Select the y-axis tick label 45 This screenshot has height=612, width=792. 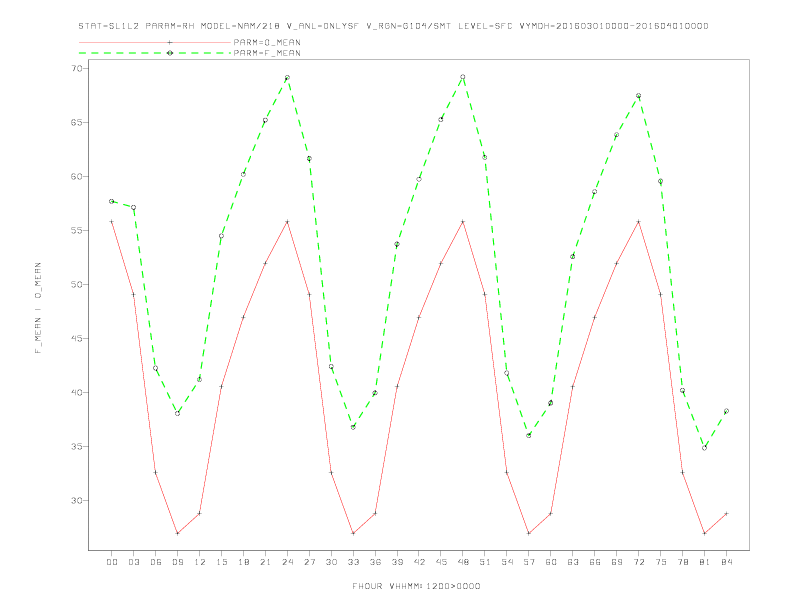coord(78,338)
